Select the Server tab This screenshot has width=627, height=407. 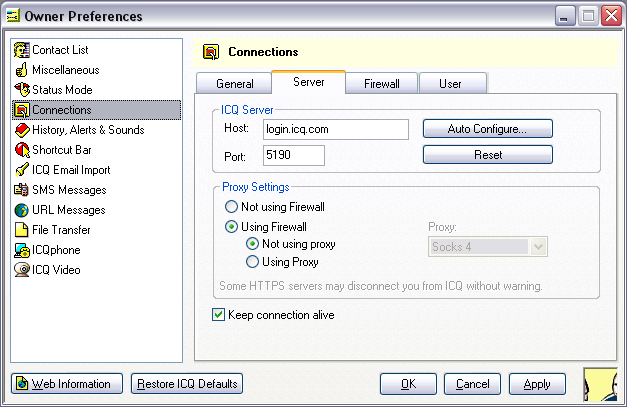(308, 82)
